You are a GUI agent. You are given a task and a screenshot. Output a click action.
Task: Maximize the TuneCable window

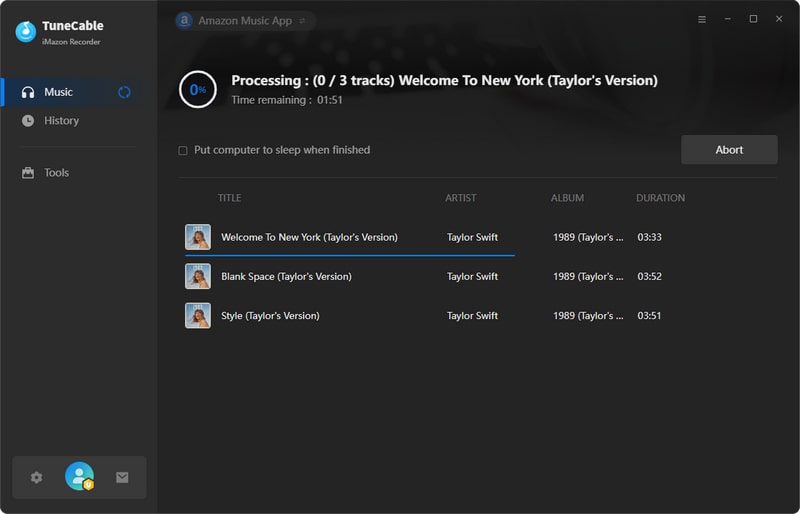[x=753, y=19]
